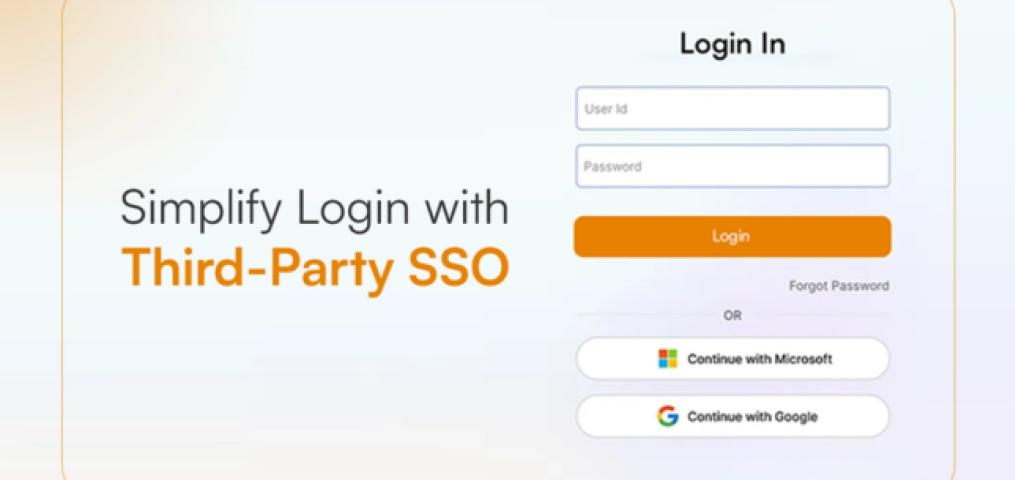
Task: Click the blank right end of the User Id box
Action: [x=842, y=109]
